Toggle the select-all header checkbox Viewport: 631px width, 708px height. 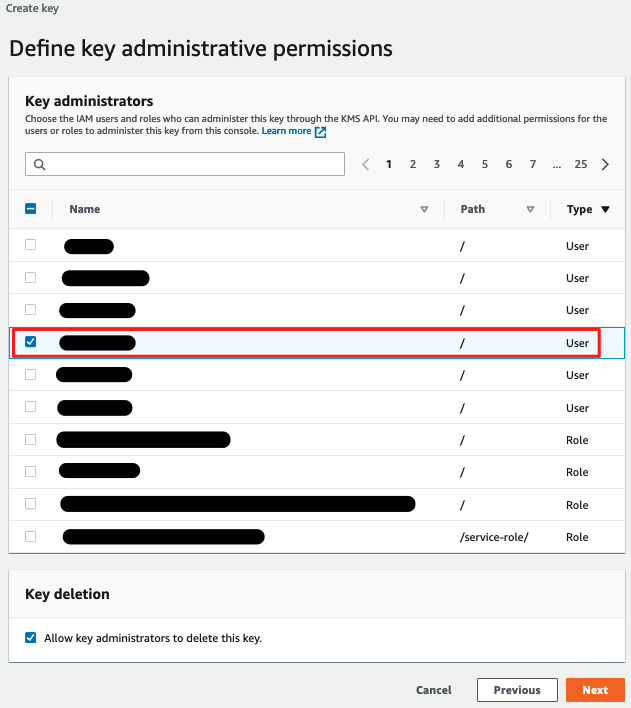(30, 209)
